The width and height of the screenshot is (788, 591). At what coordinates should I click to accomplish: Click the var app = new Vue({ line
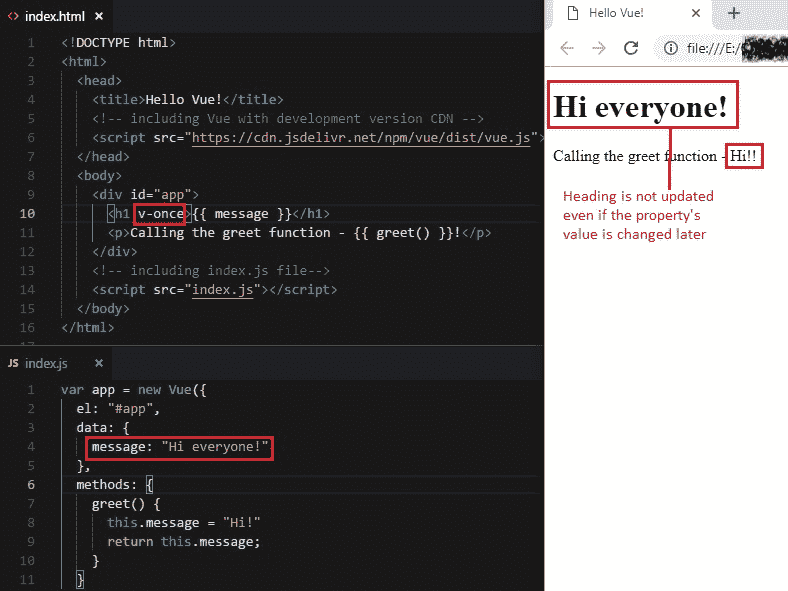[134, 390]
